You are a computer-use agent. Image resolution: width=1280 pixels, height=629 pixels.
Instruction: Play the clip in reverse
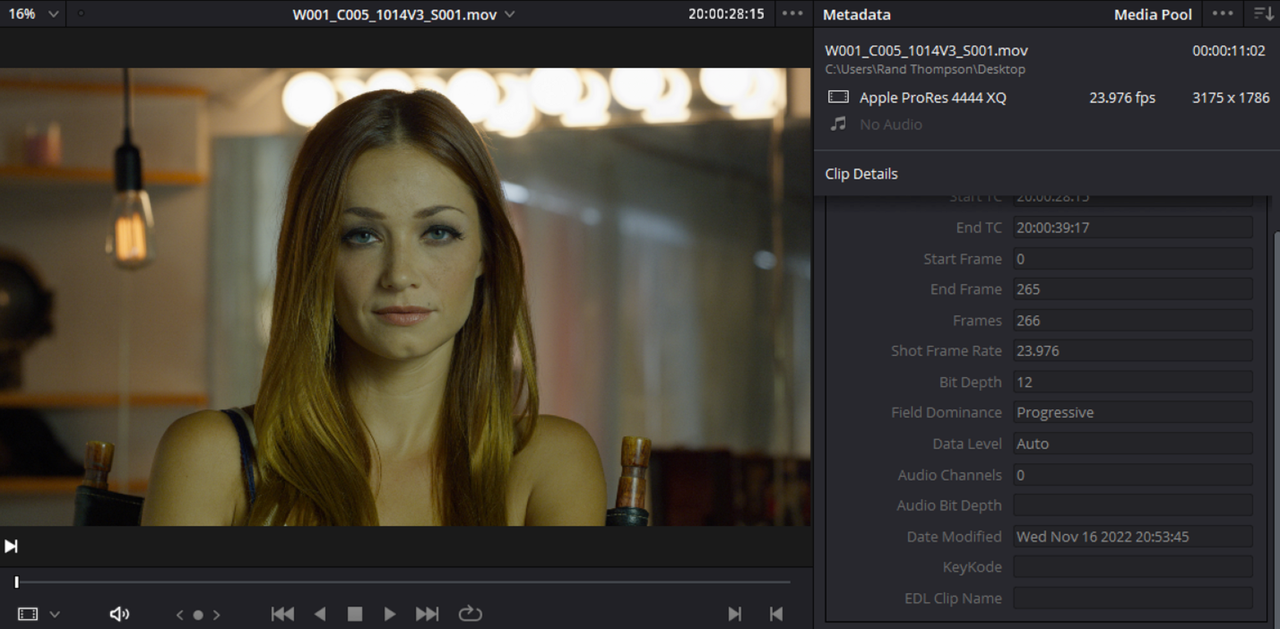pos(320,614)
